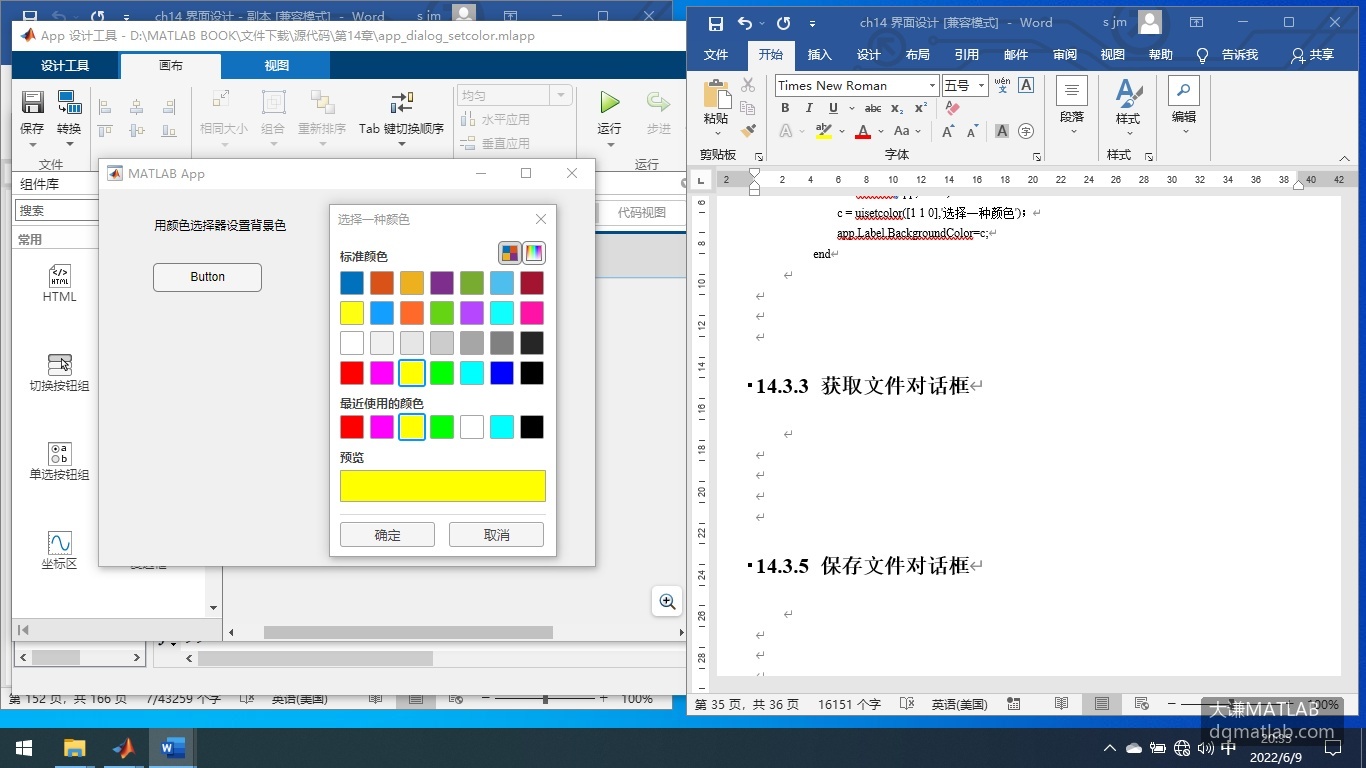Open the Windows Start menu

(24, 747)
